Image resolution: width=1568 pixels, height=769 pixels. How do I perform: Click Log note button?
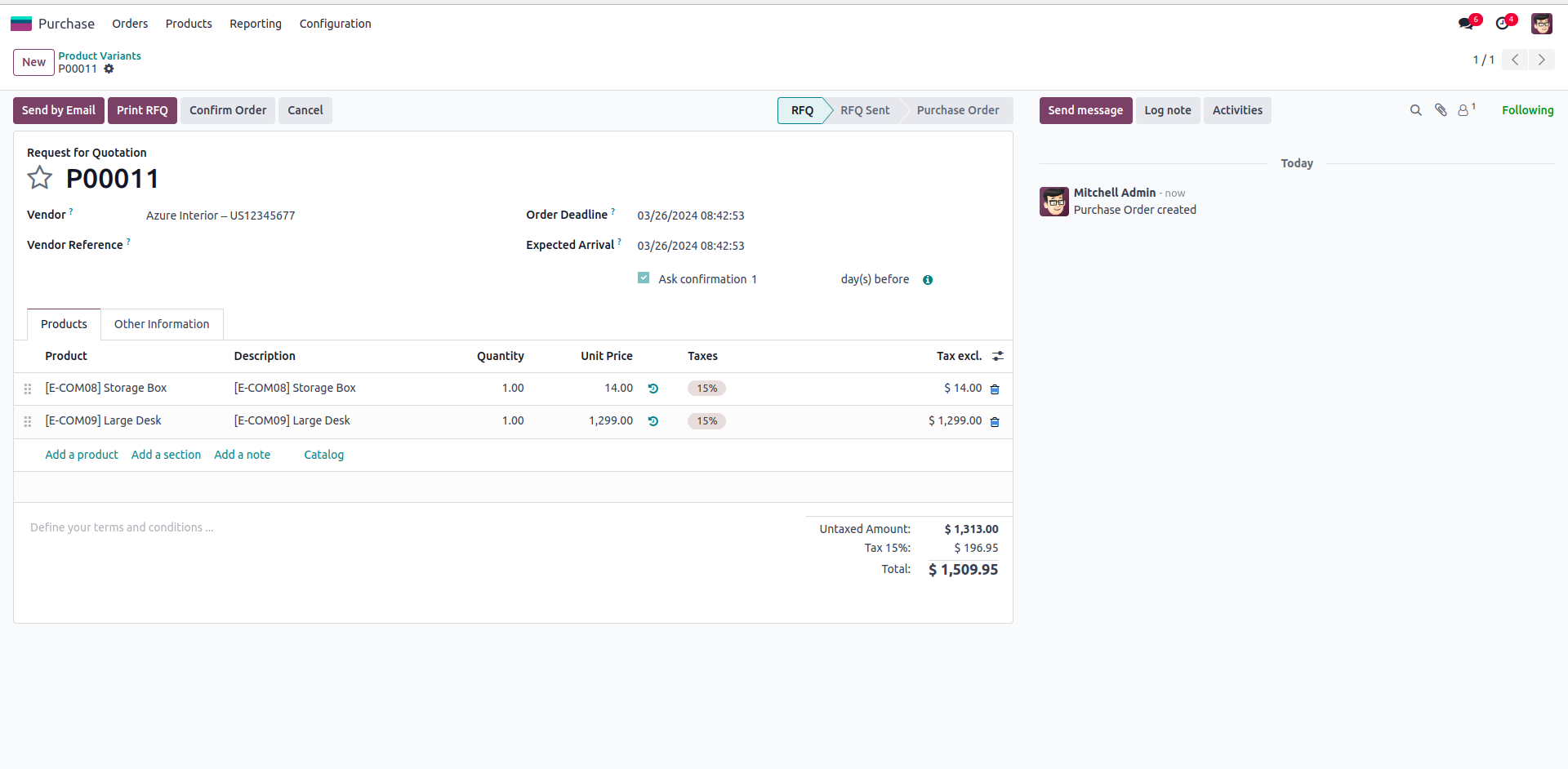(1168, 110)
